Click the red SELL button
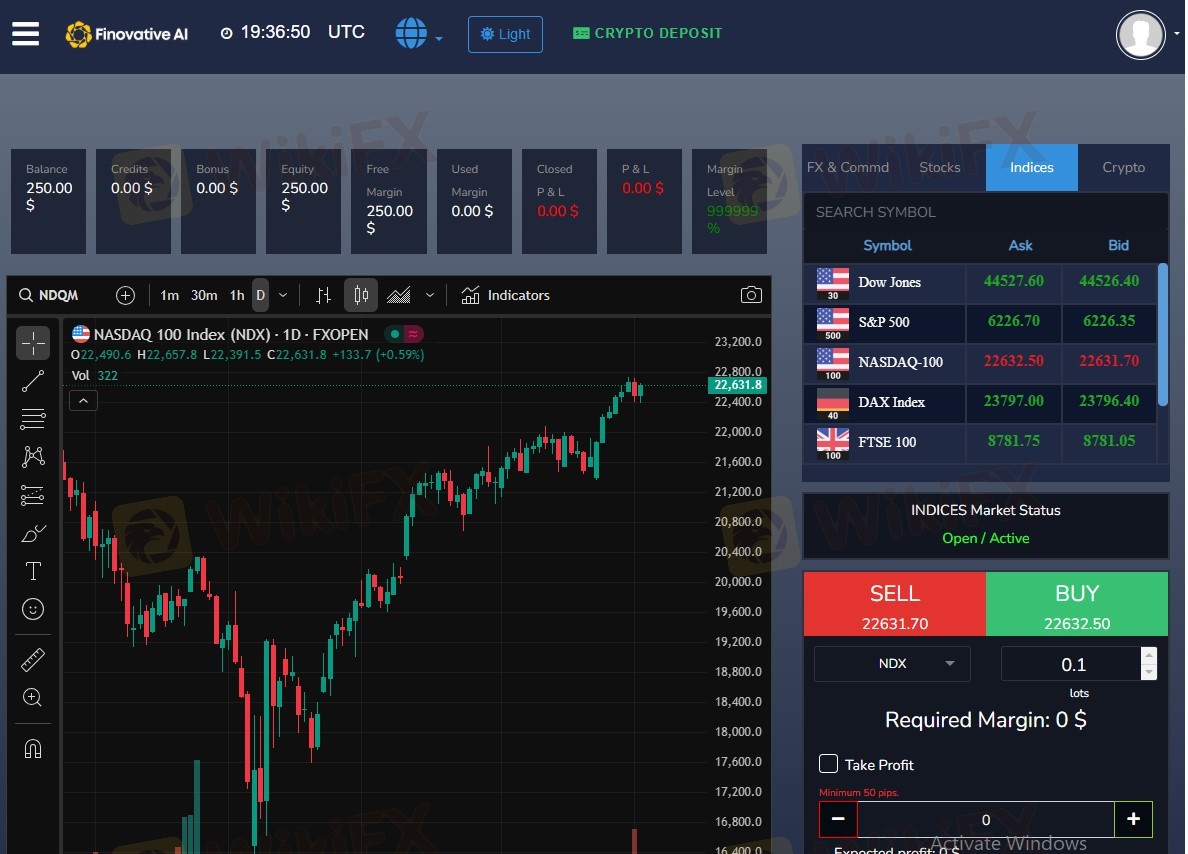 [894, 604]
